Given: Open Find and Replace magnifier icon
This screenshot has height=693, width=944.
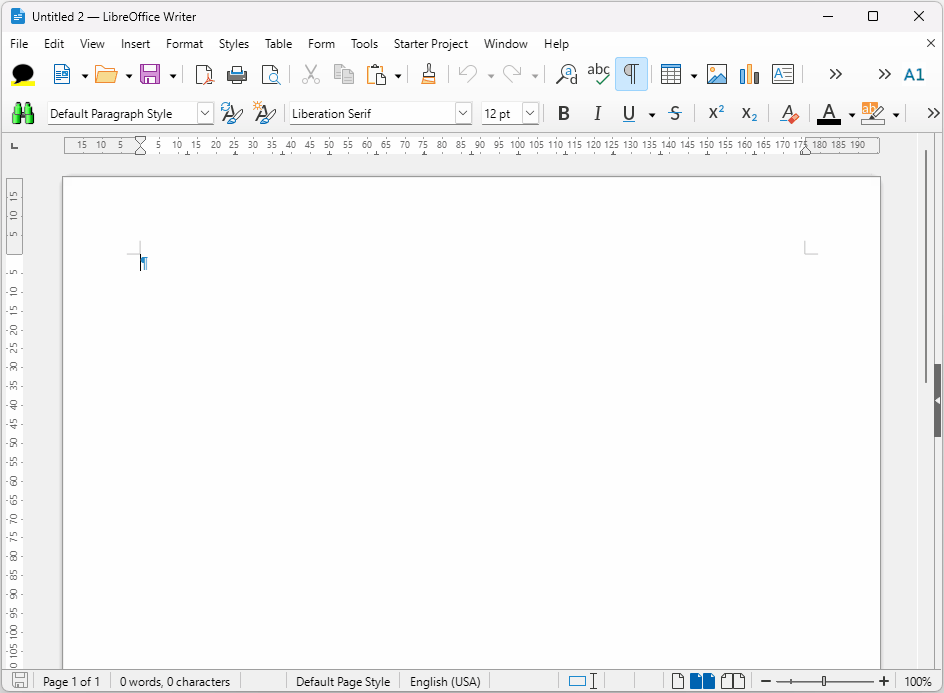Looking at the screenshot, I should click(567, 75).
